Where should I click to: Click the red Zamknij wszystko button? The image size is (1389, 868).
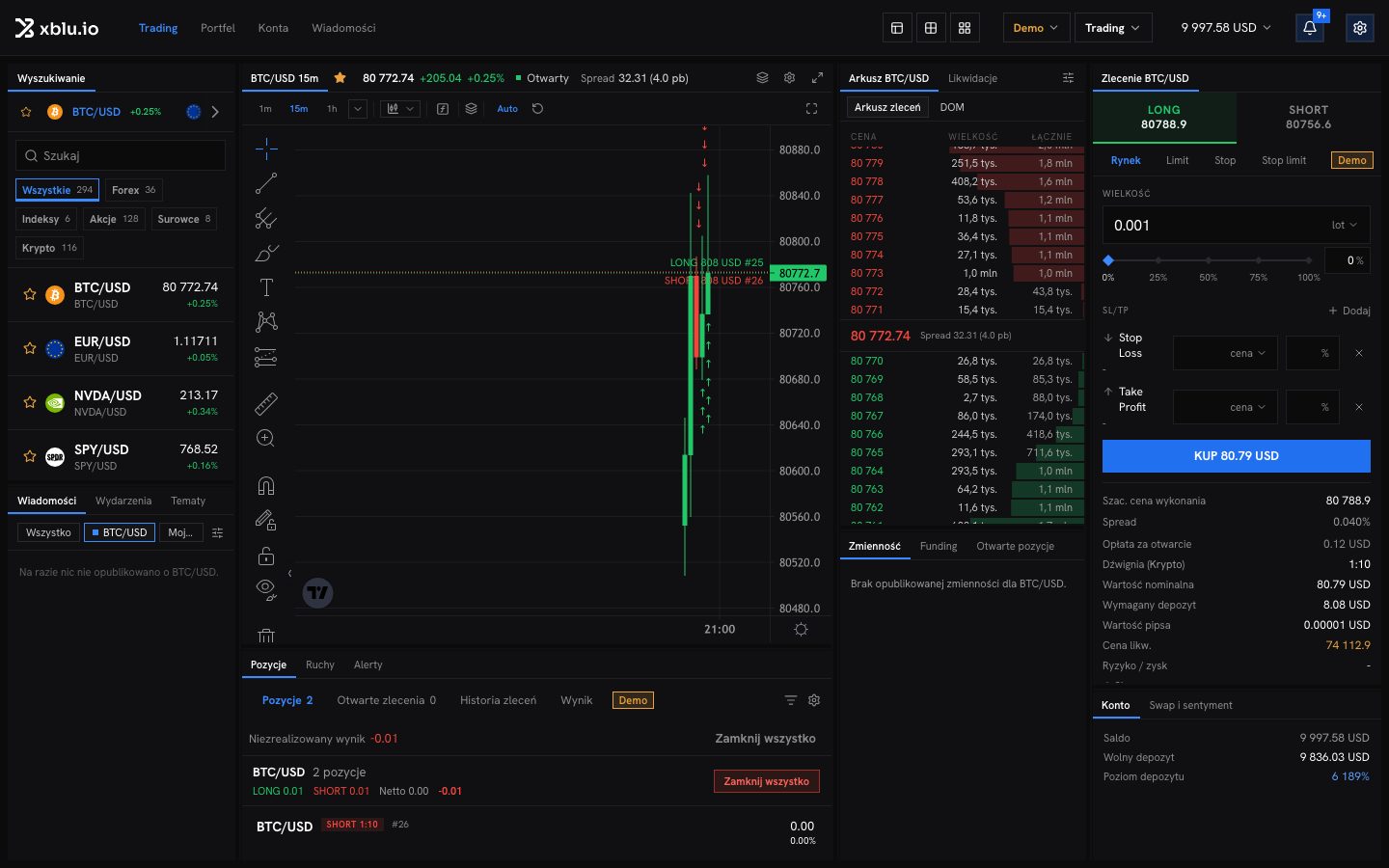coord(767,781)
